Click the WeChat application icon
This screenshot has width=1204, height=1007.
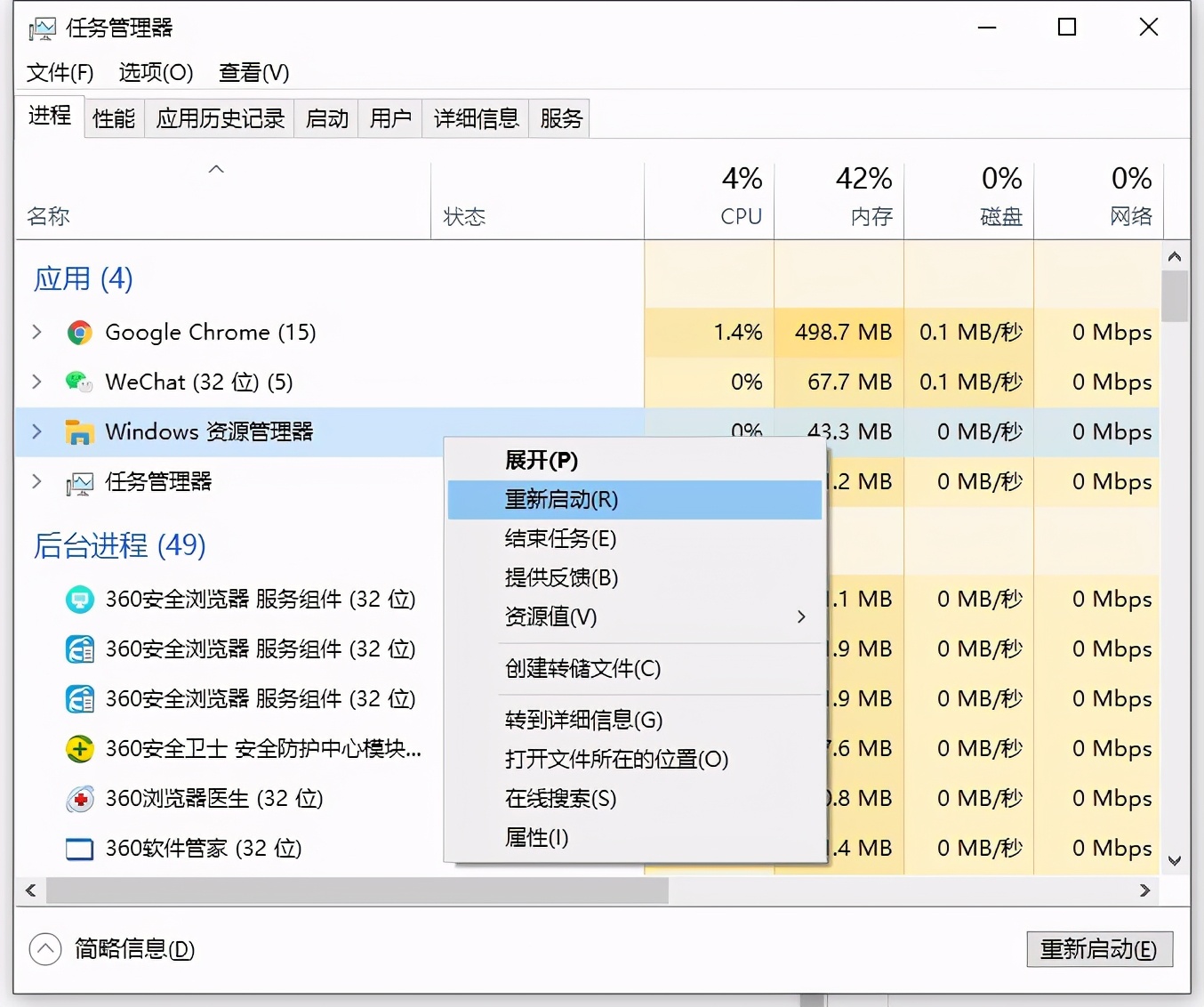[x=79, y=382]
